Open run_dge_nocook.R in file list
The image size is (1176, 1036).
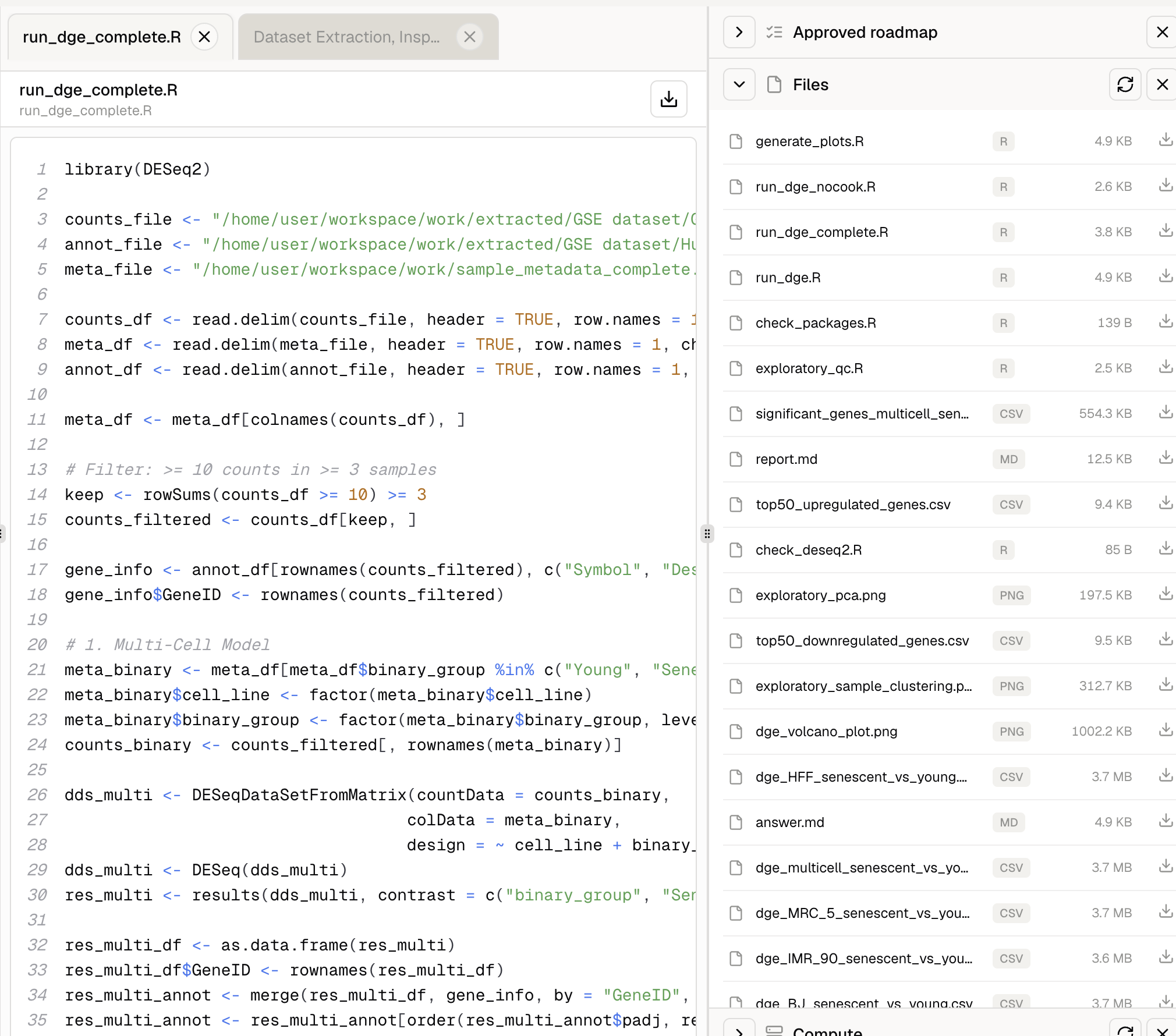[815, 187]
